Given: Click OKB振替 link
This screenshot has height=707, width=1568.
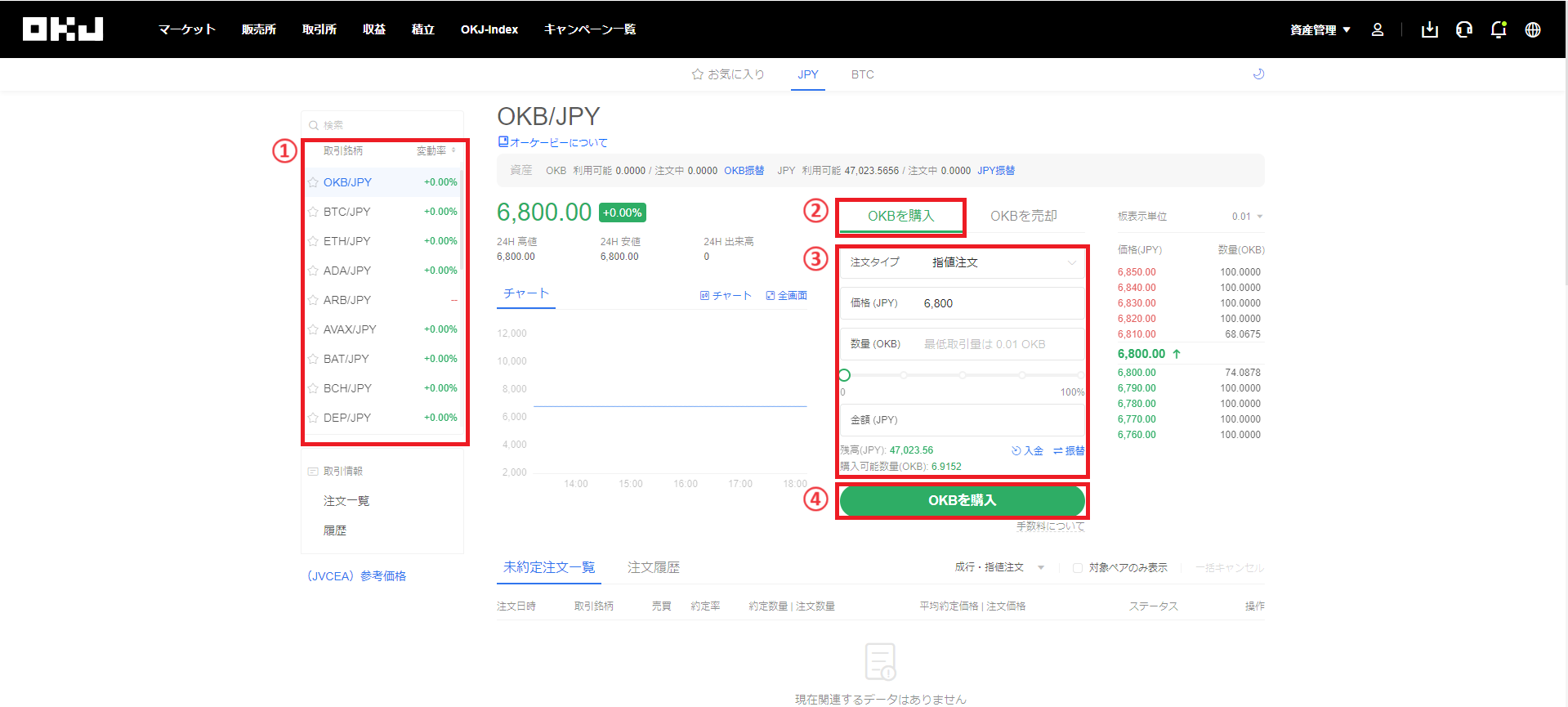Looking at the screenshot, I should 744,171.
